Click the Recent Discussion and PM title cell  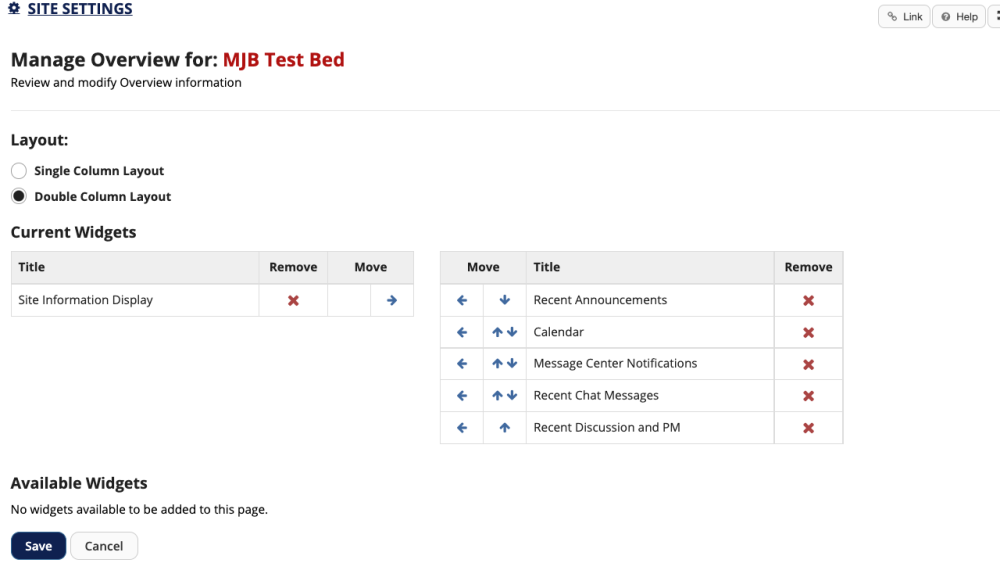pyautogui.click(x=650, y=427)
